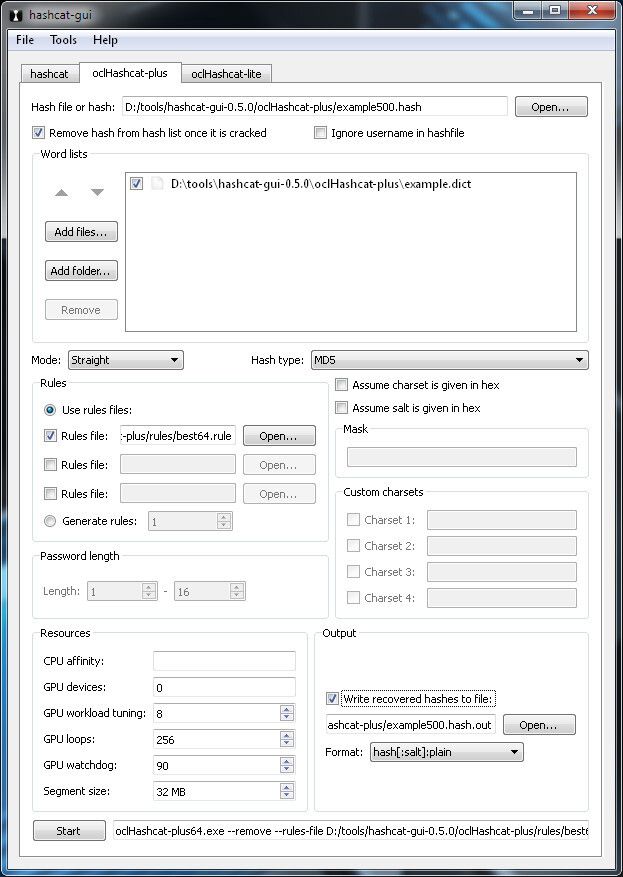Select the Generate rules radio button

coord(50,521)
